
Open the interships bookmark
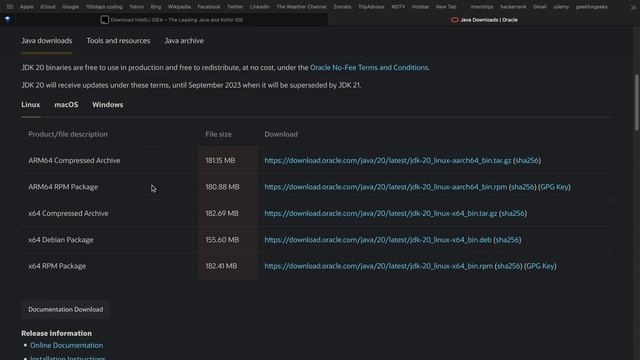coord(482,7)
